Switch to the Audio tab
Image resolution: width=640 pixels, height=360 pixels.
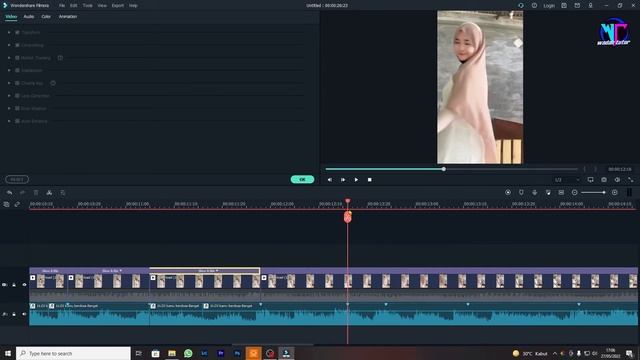coord(29,17)
